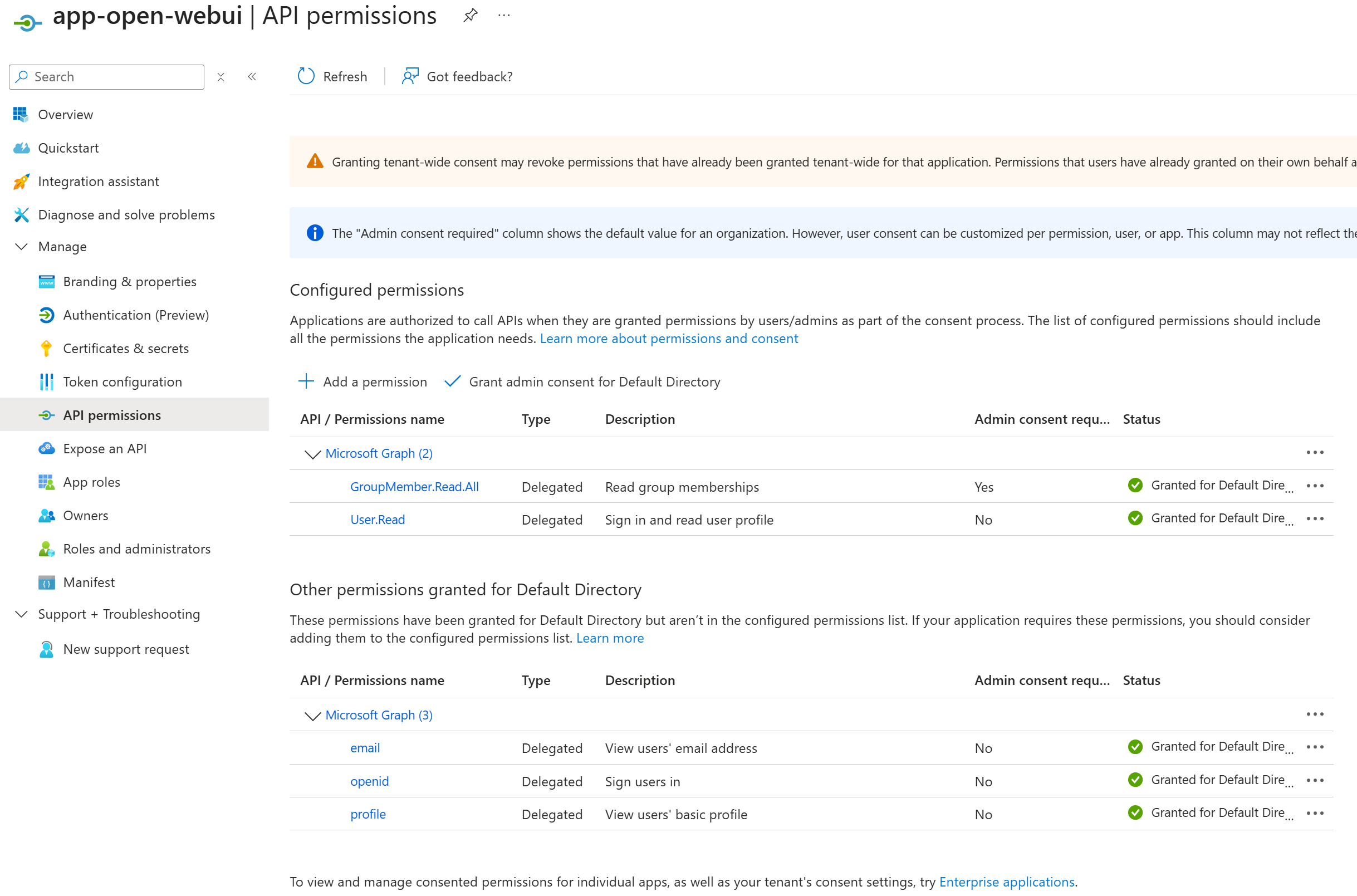The image size is (1357, 896).
Task: Open the User.Read permission link
Action: tap(377, 520)
